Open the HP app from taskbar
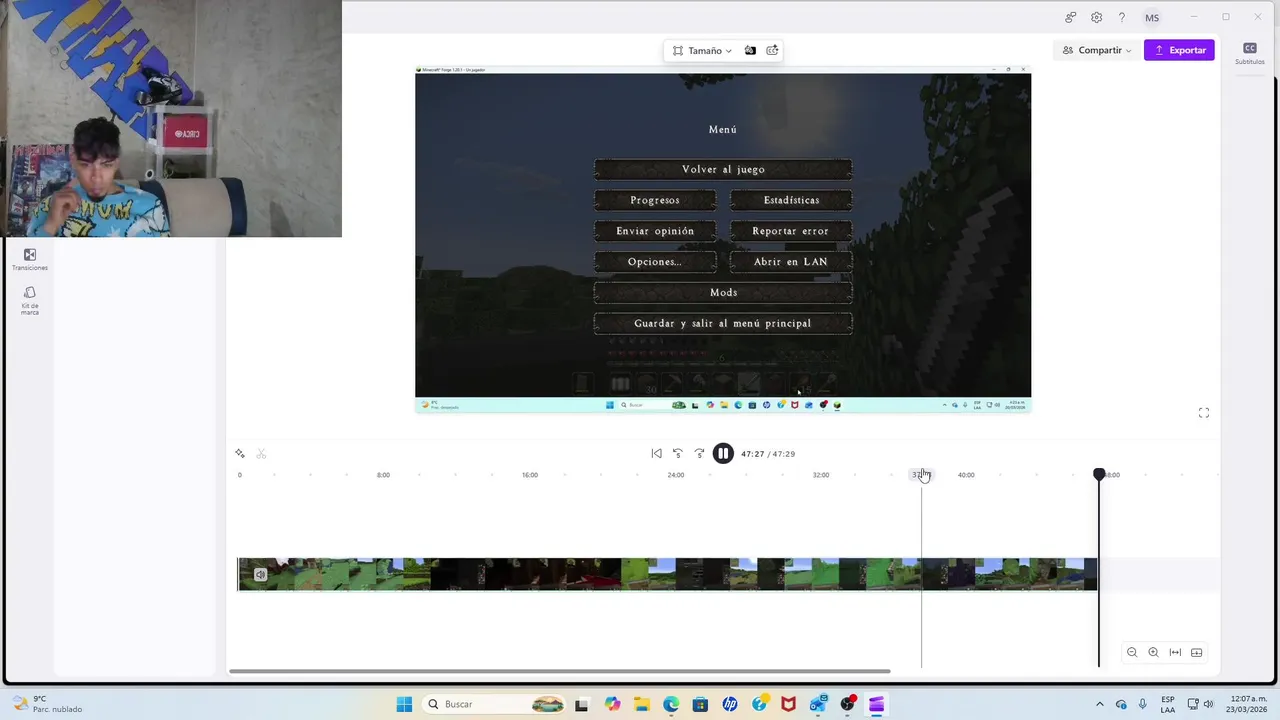The image size is (1280, 720). point(730,704)
